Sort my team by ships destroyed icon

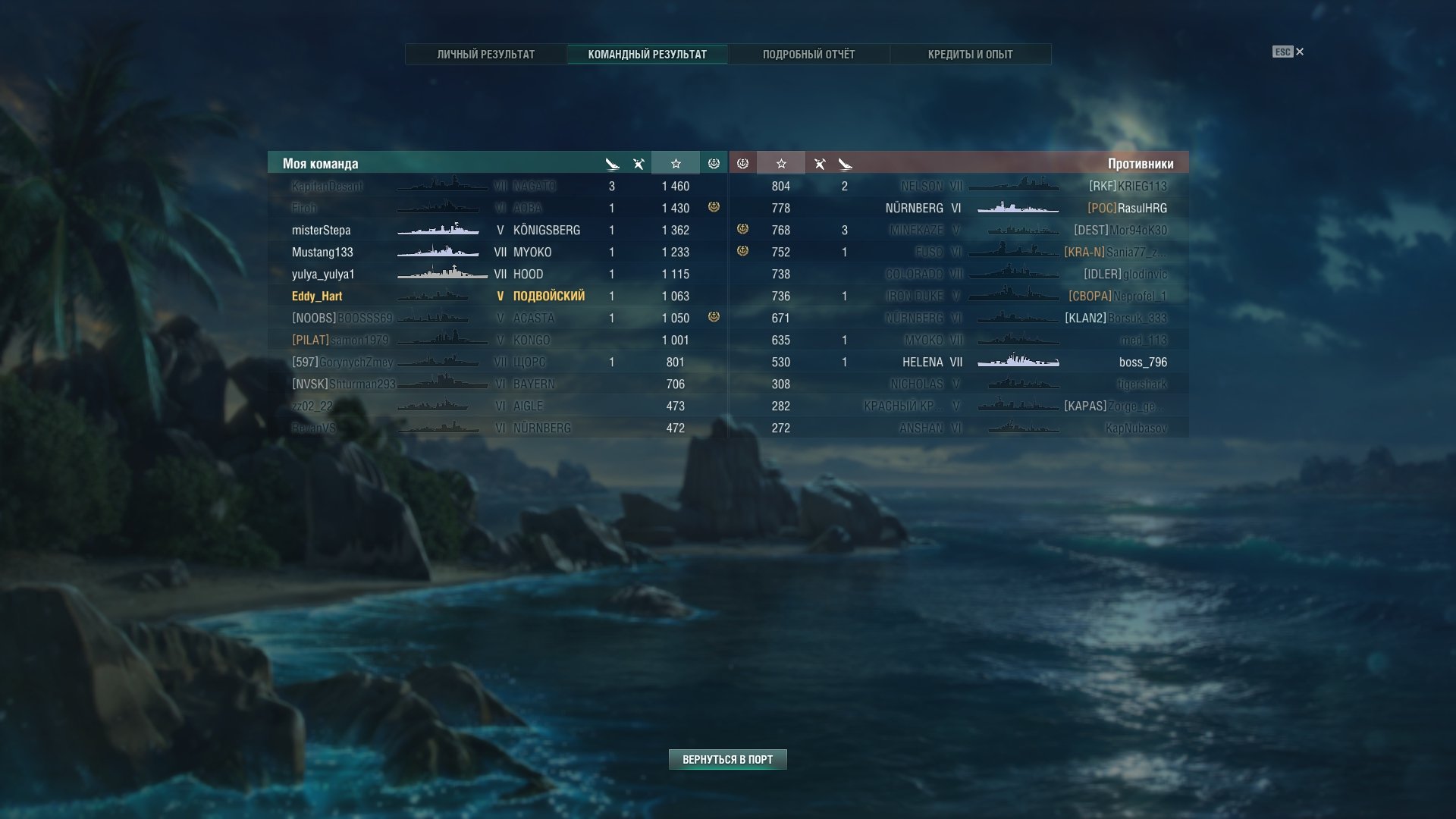click(612, 164)
